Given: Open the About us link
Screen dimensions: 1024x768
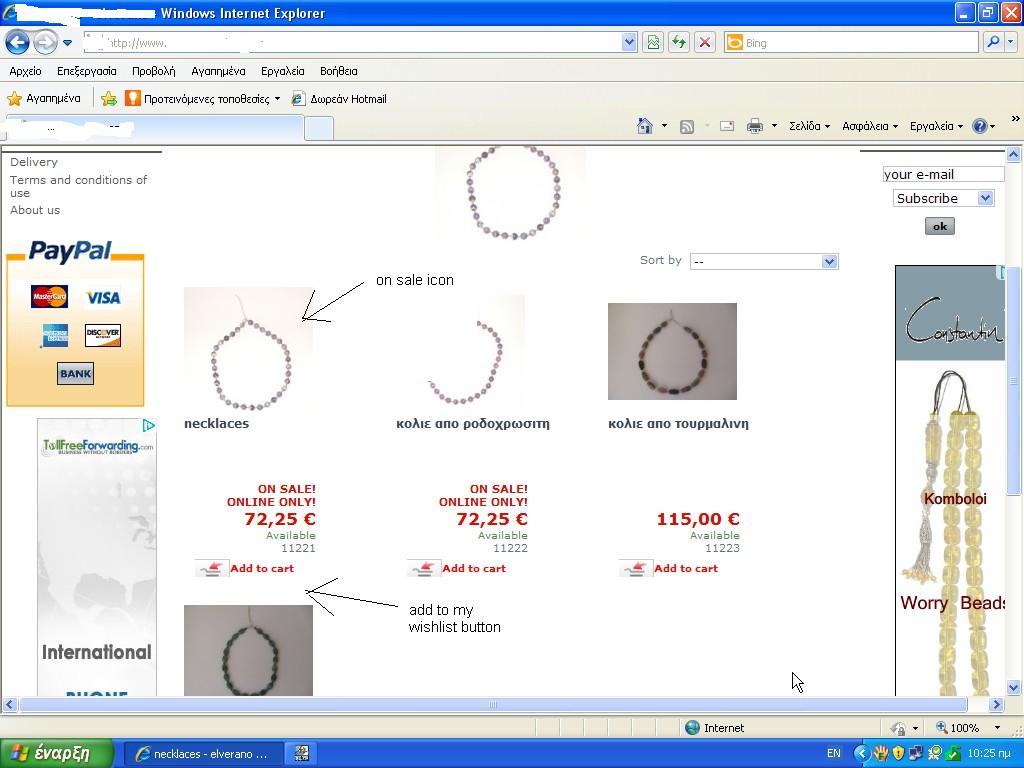Looking at the screenshot, I should click(x=35, y=210).
